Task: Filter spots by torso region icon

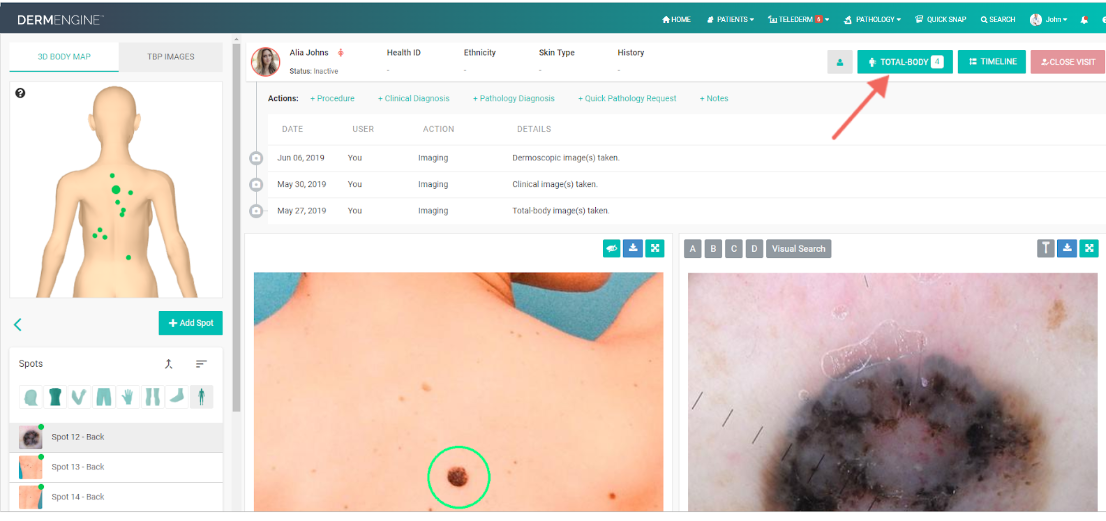Action: pyautogui.click(x=55, y=397)
